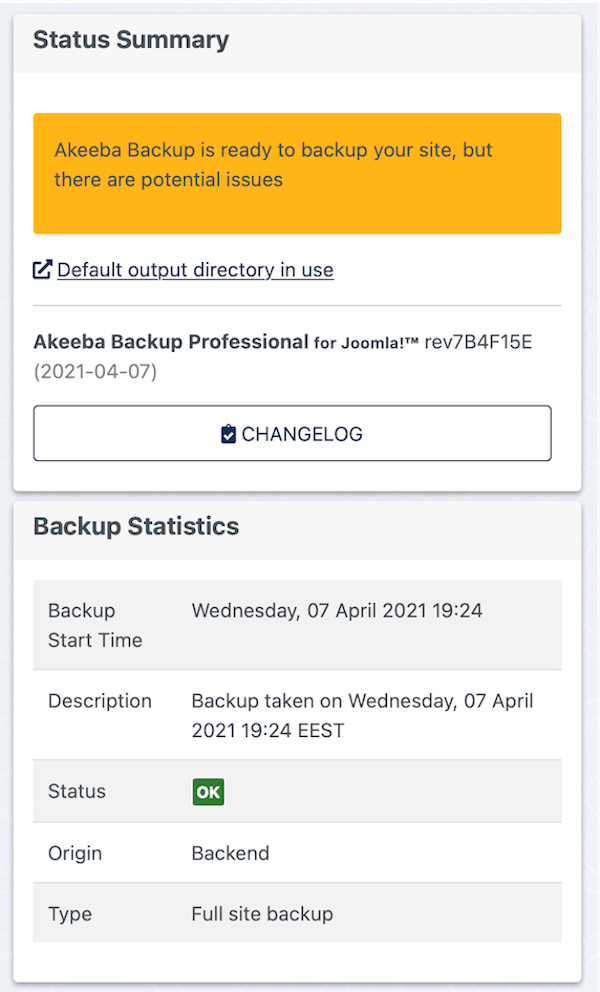This screenshot has width=600, height=992.
Task: Click the Backend origin value
Action: (x=230, y=853)
